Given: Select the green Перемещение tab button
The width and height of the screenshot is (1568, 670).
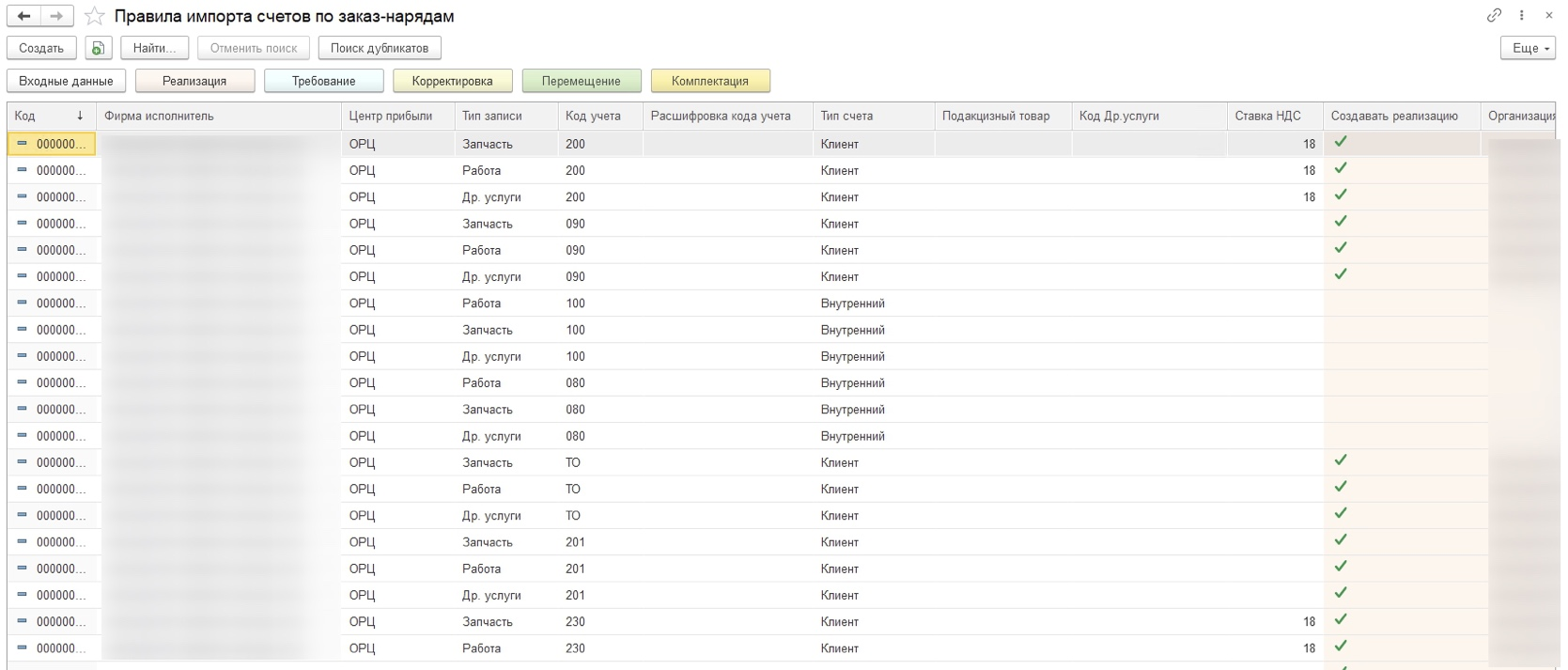Looking at the screenshot, I should [x=581, y=81].
